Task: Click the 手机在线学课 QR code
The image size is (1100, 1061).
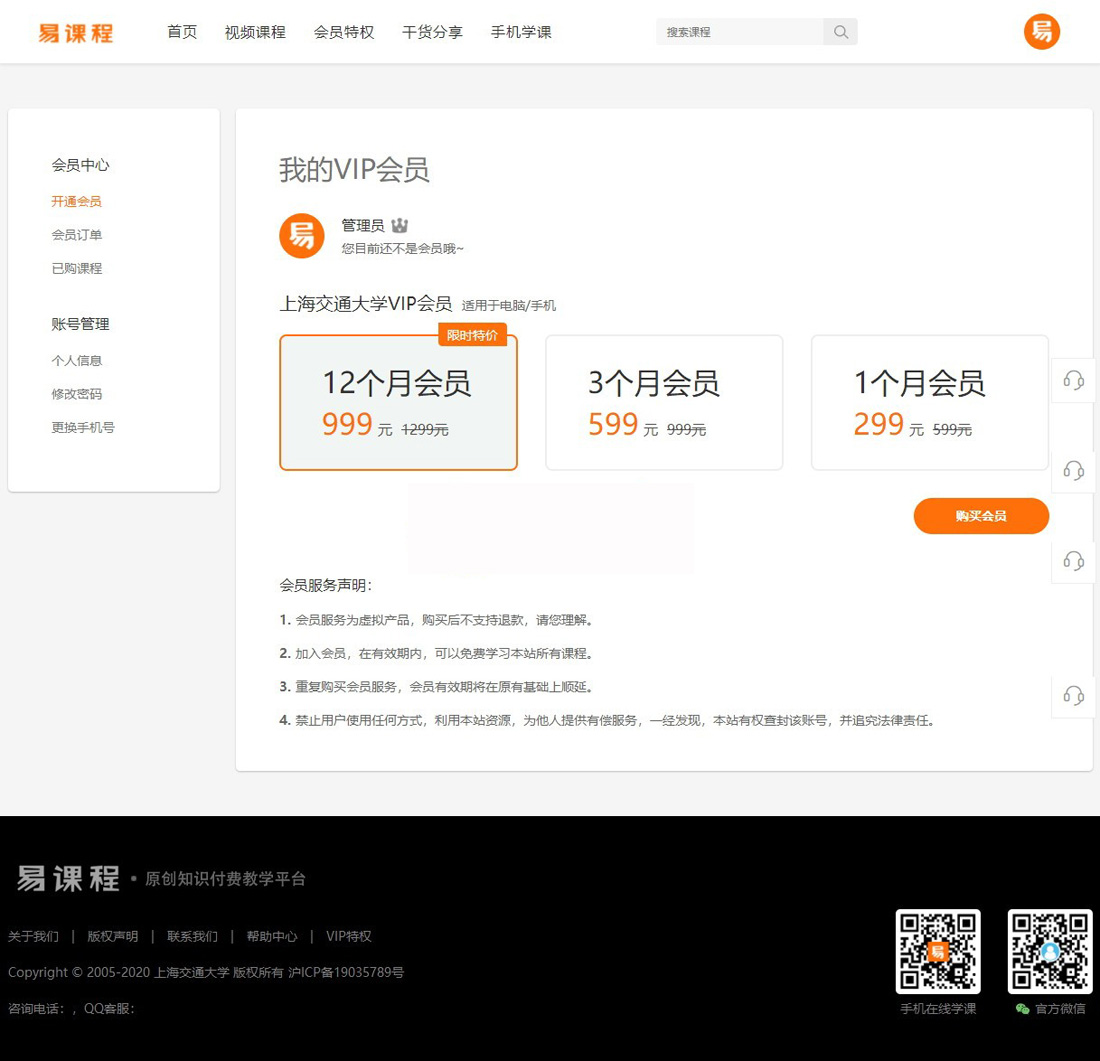Action: click(937, 951)
